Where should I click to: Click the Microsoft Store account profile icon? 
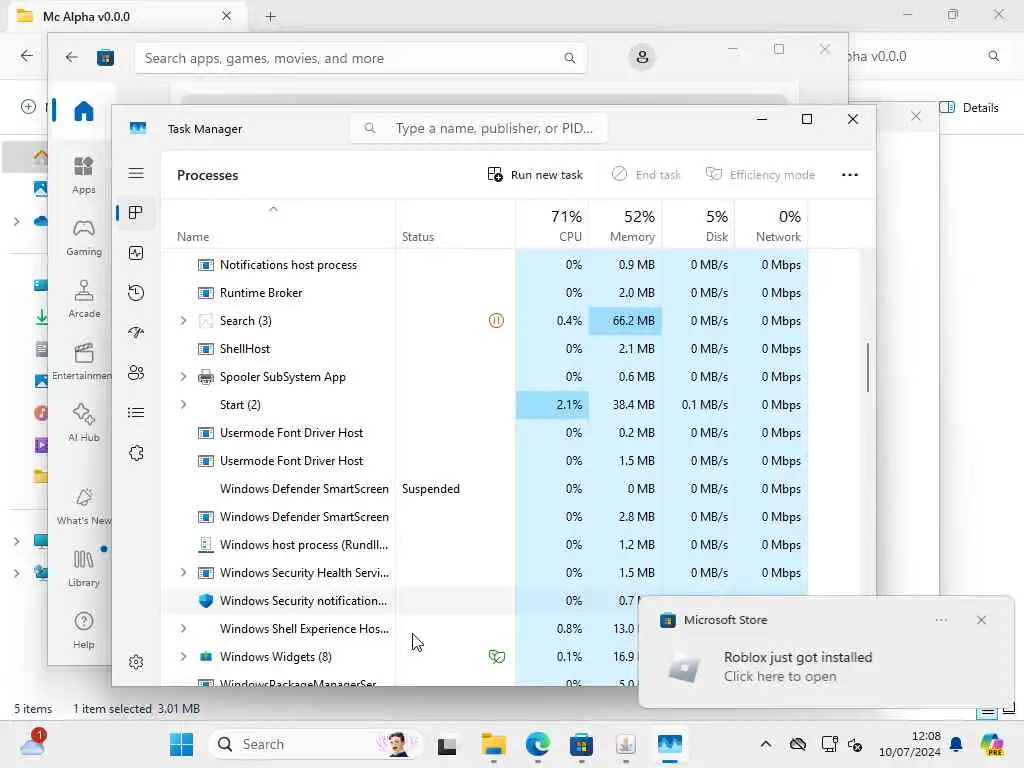[642, 57]
